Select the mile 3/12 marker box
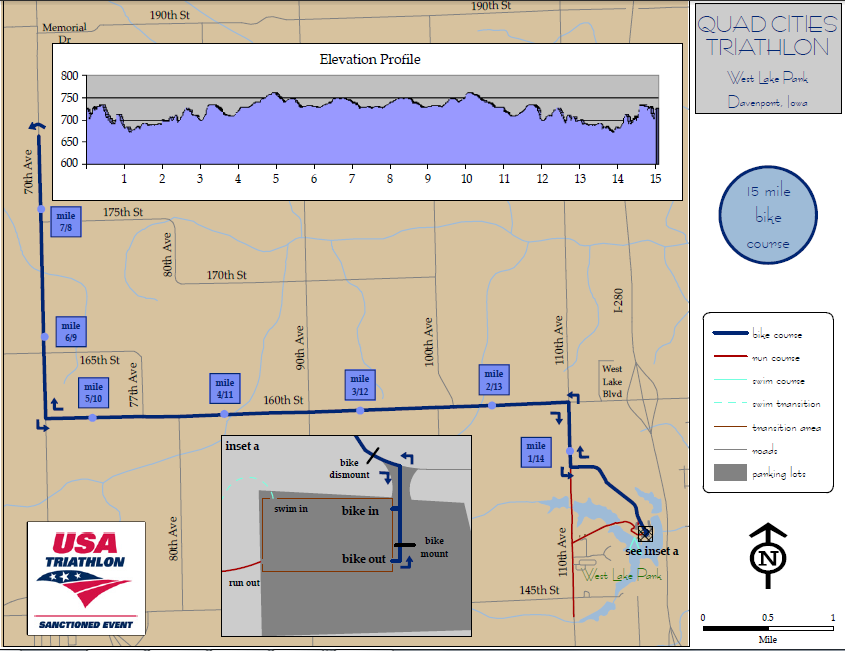Viewport: 845px width, 651px height. [359, 385]
